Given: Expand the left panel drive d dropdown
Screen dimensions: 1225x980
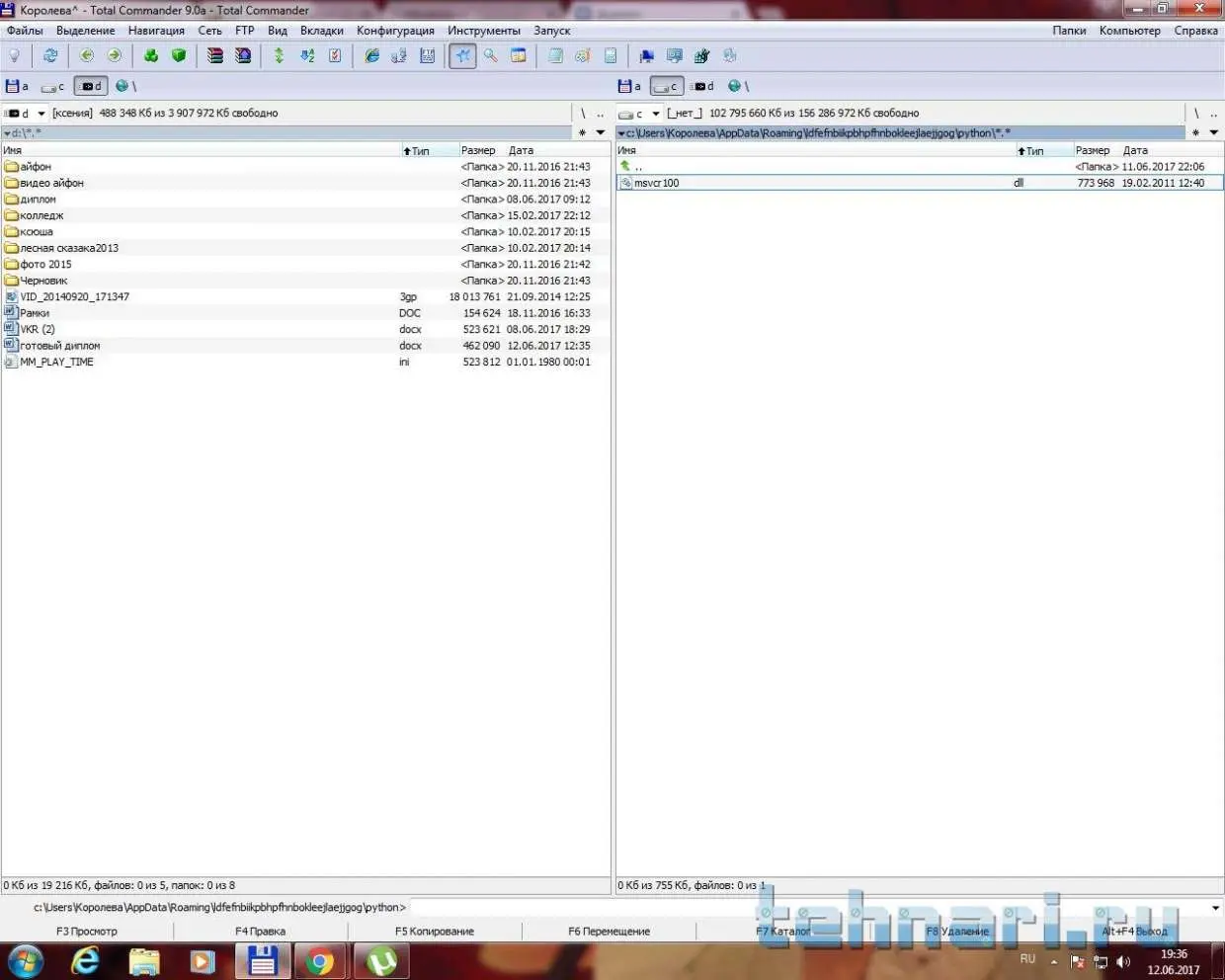Looking at the screenshot, I should click(41, 114).
